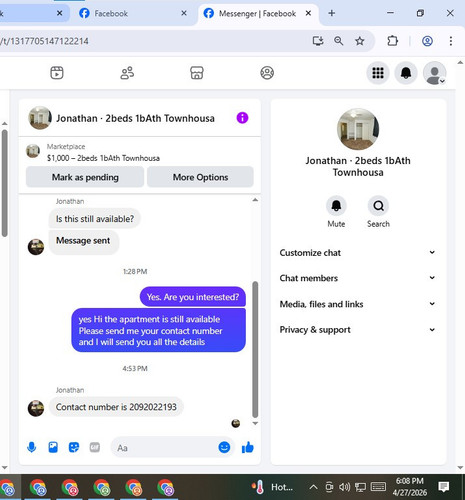Click More Options button
The image size is (465, 500).
pyautogui.click(x=200, y=177)
